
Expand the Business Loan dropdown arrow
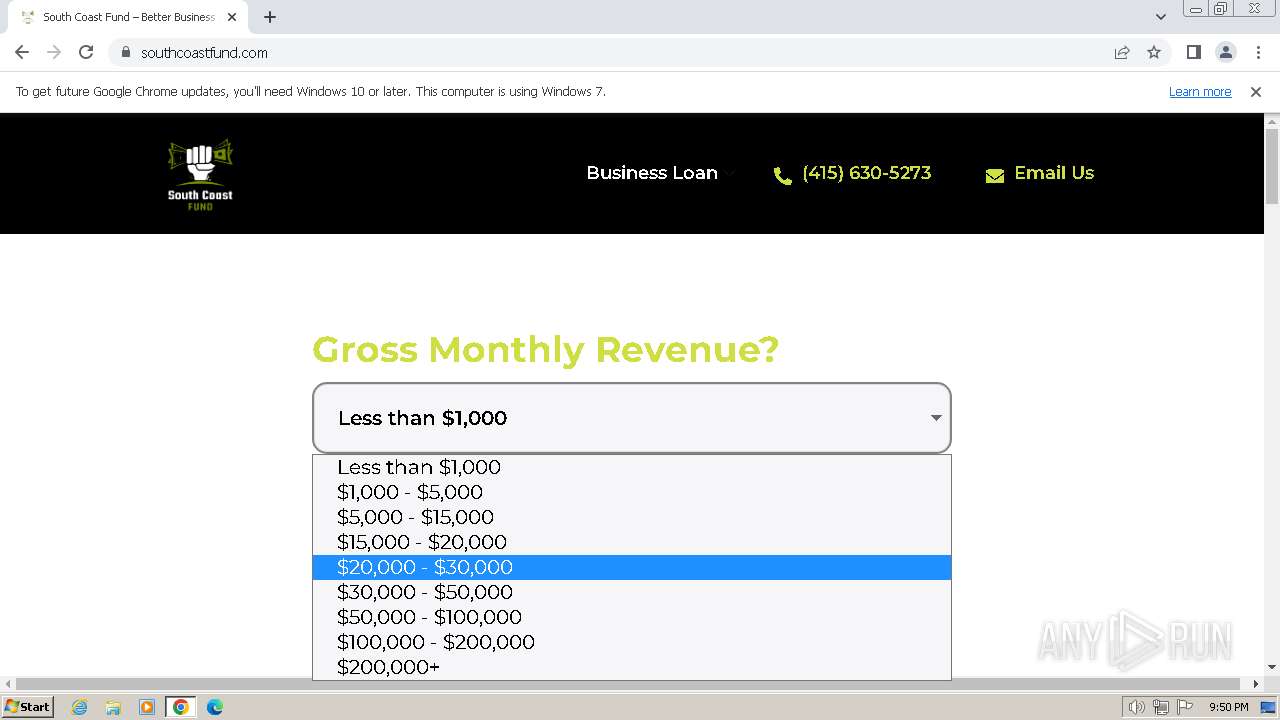731,174
